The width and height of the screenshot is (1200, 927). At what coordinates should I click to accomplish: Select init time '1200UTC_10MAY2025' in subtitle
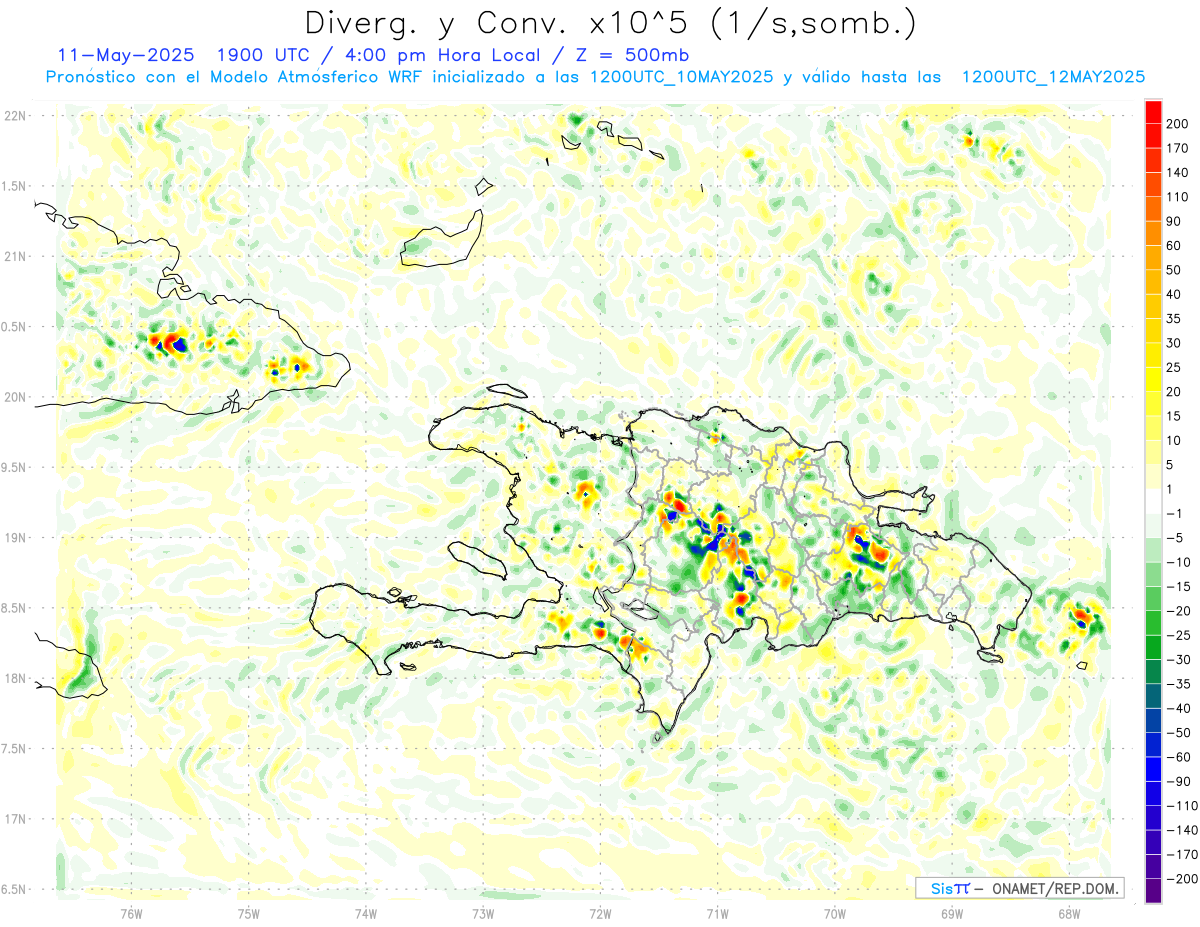[681, 77]
